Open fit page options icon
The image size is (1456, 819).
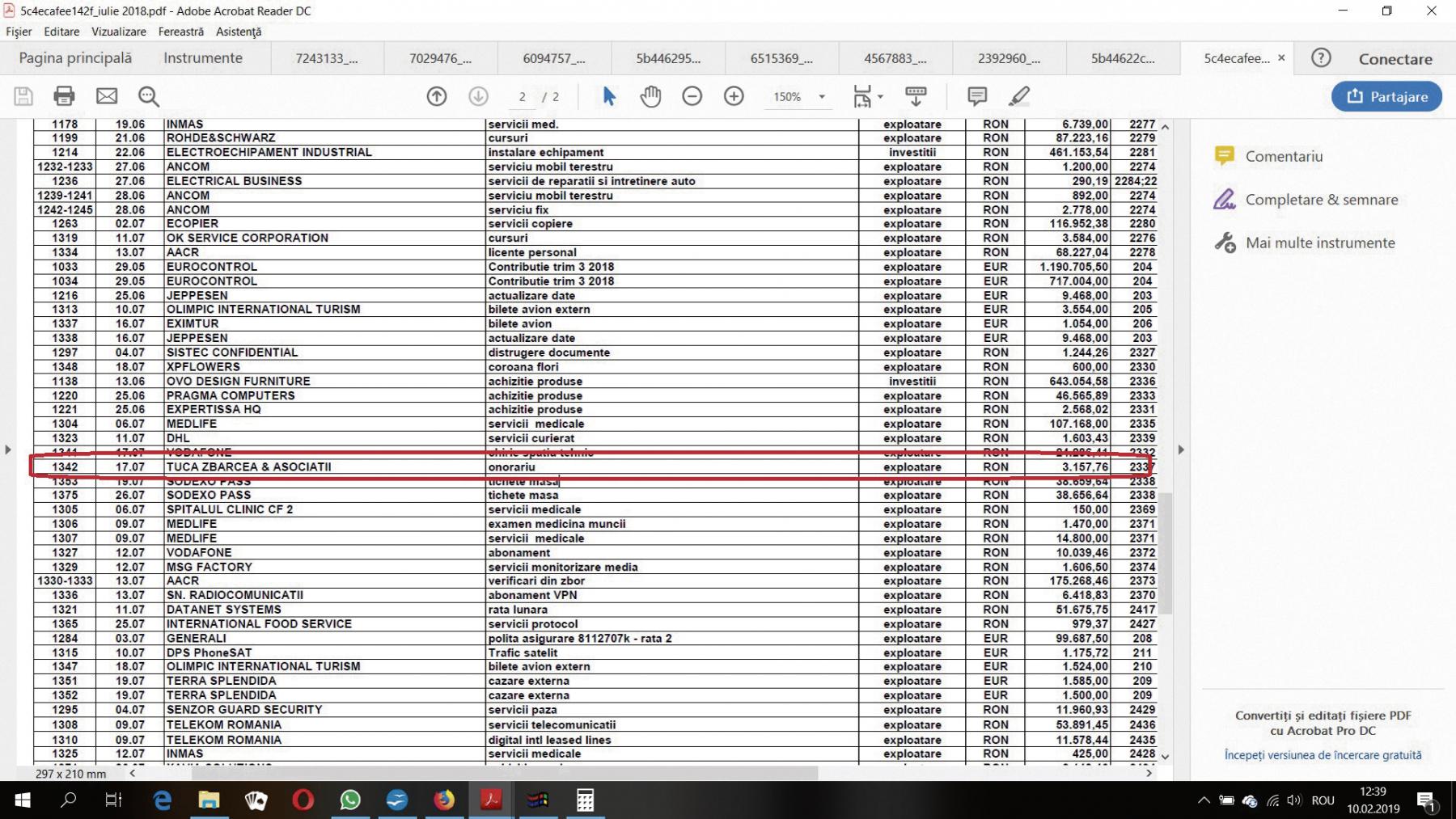click(x=863, y=96)
